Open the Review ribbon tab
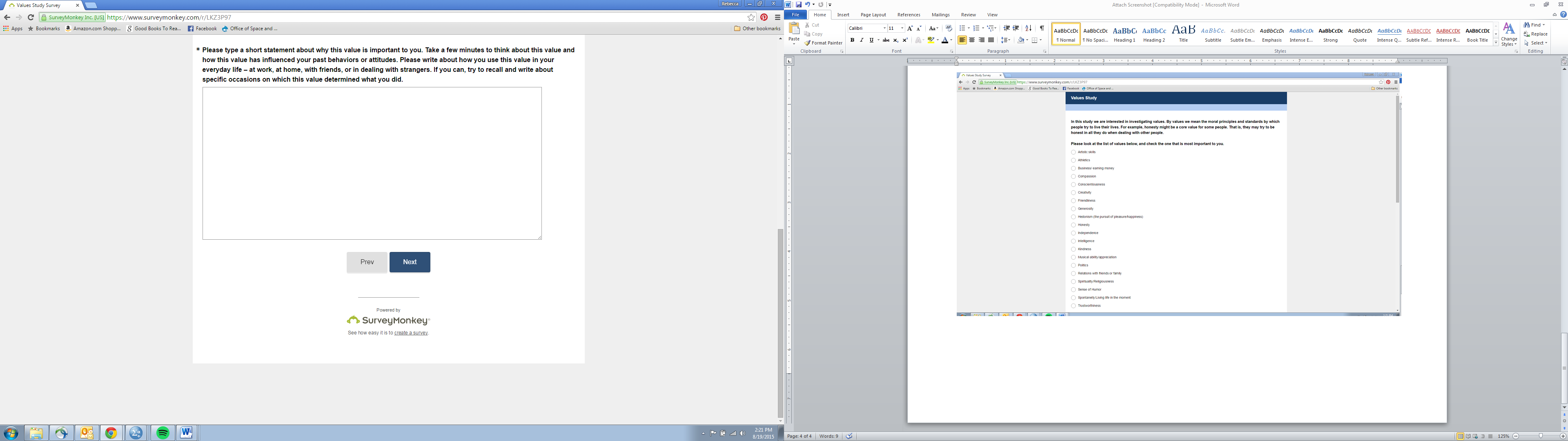The height and width of the screenshot is (441, 1568). pos(968,15)
